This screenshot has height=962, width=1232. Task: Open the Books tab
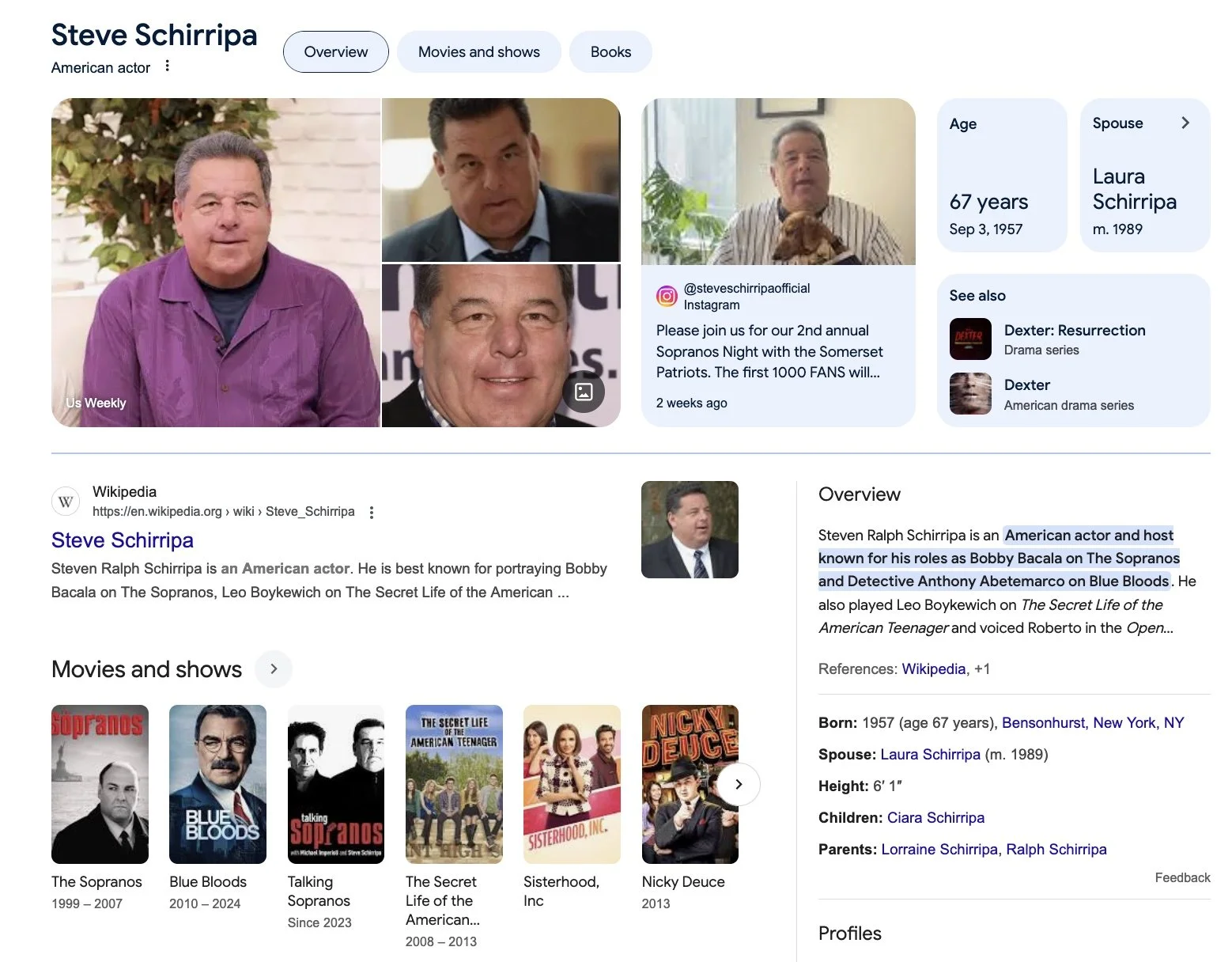click(x=611, y=52)
